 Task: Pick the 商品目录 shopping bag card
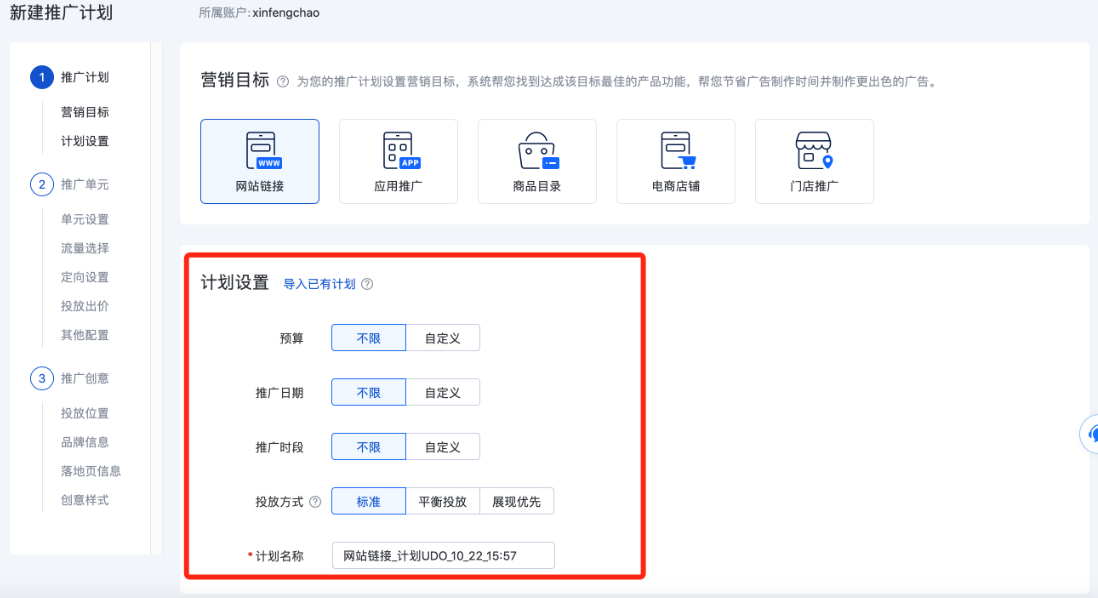(x=537, y=162)
